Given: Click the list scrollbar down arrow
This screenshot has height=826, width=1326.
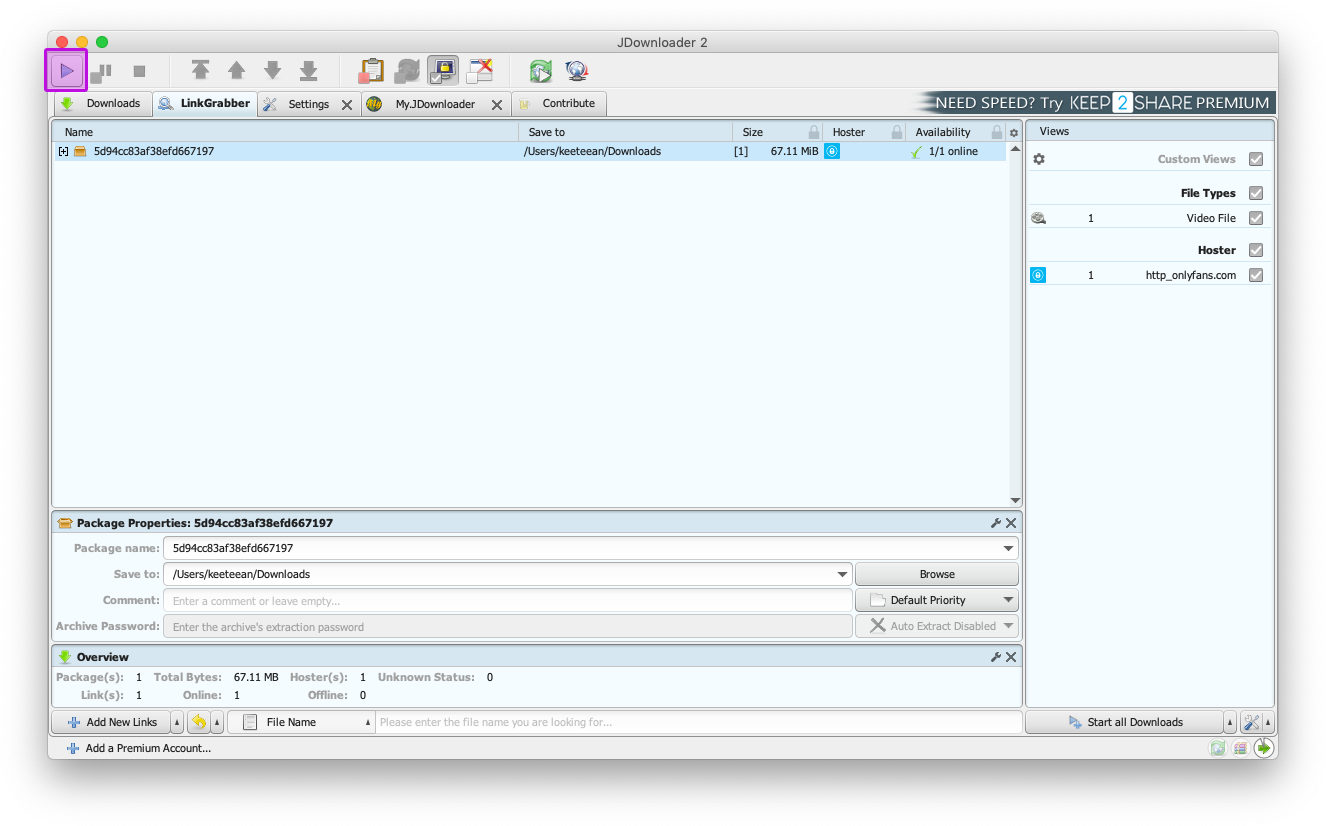Looking at the screenshot, I should tap(1015, 500).
